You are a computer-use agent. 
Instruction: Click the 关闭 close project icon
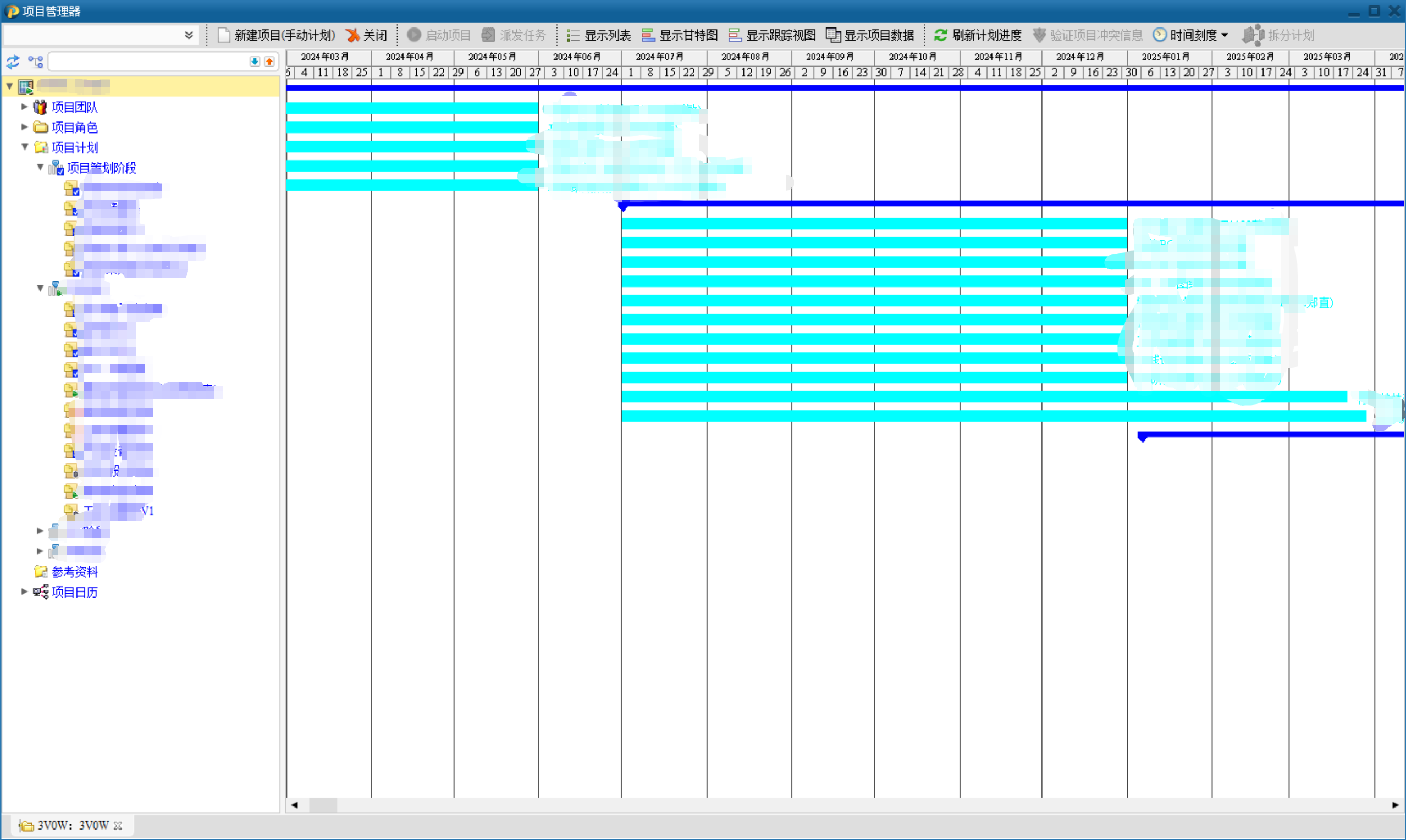352,35
